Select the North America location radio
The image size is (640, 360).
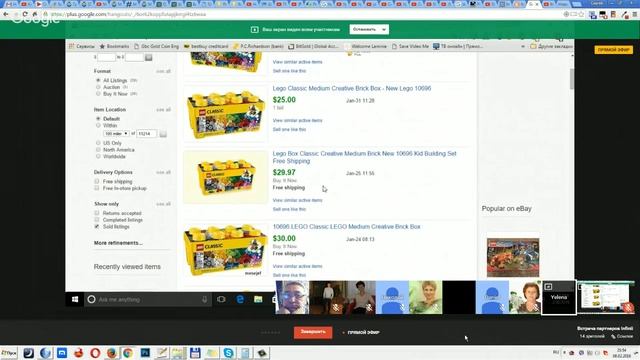(98, 150)
